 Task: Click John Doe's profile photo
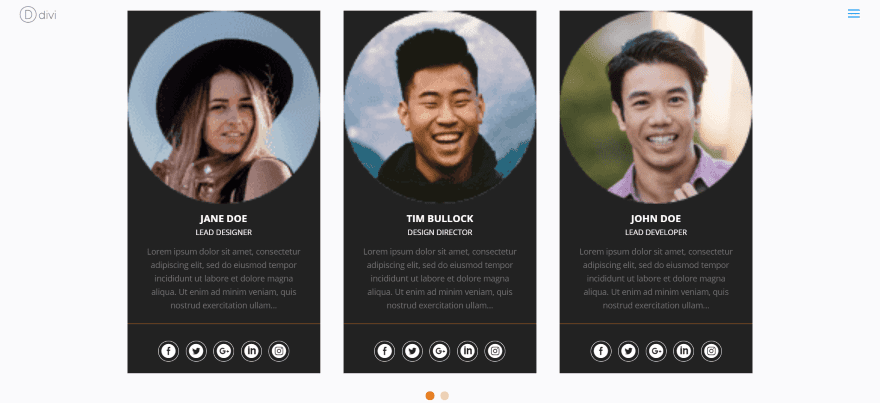[656, 107]
